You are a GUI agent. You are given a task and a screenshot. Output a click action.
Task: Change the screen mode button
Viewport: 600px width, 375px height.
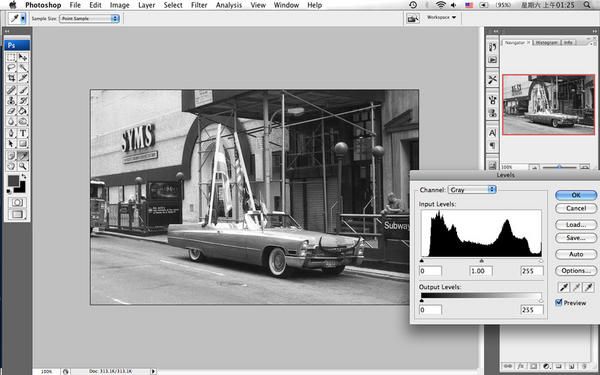point(17,214)
